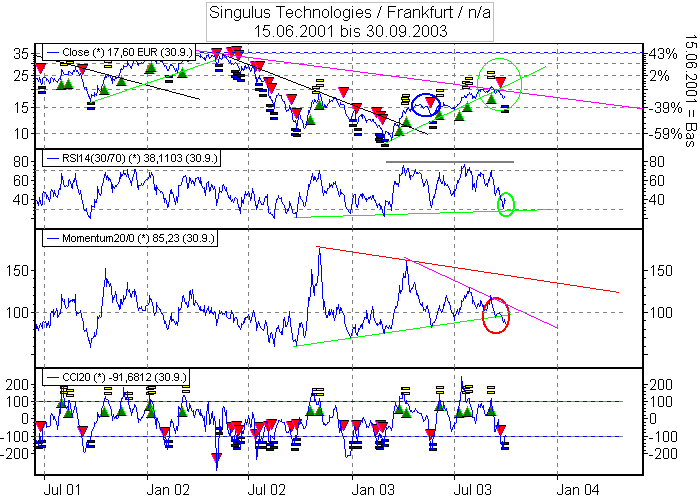Select the 'Momentum20/0 (*) 85,23 (30.9.)' legend
Screen dimensions: 700x500
(x=129, y=238)
